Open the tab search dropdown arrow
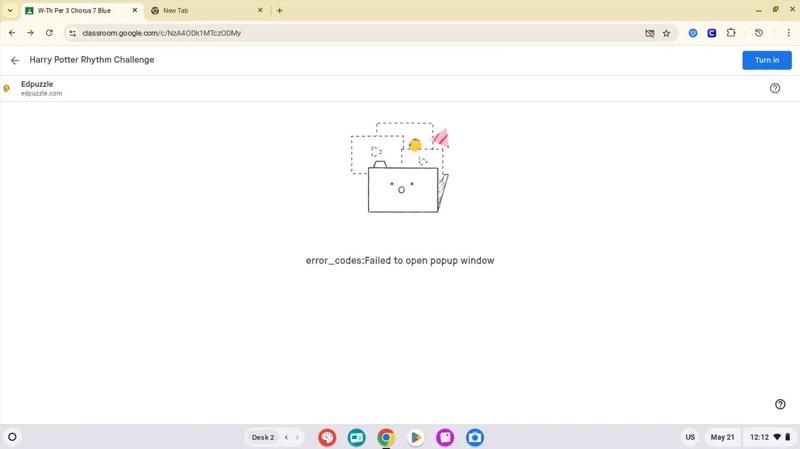Image resolution: width=800 pixels, height=449 pixels. pyautogui.click(x=10, y=10)
